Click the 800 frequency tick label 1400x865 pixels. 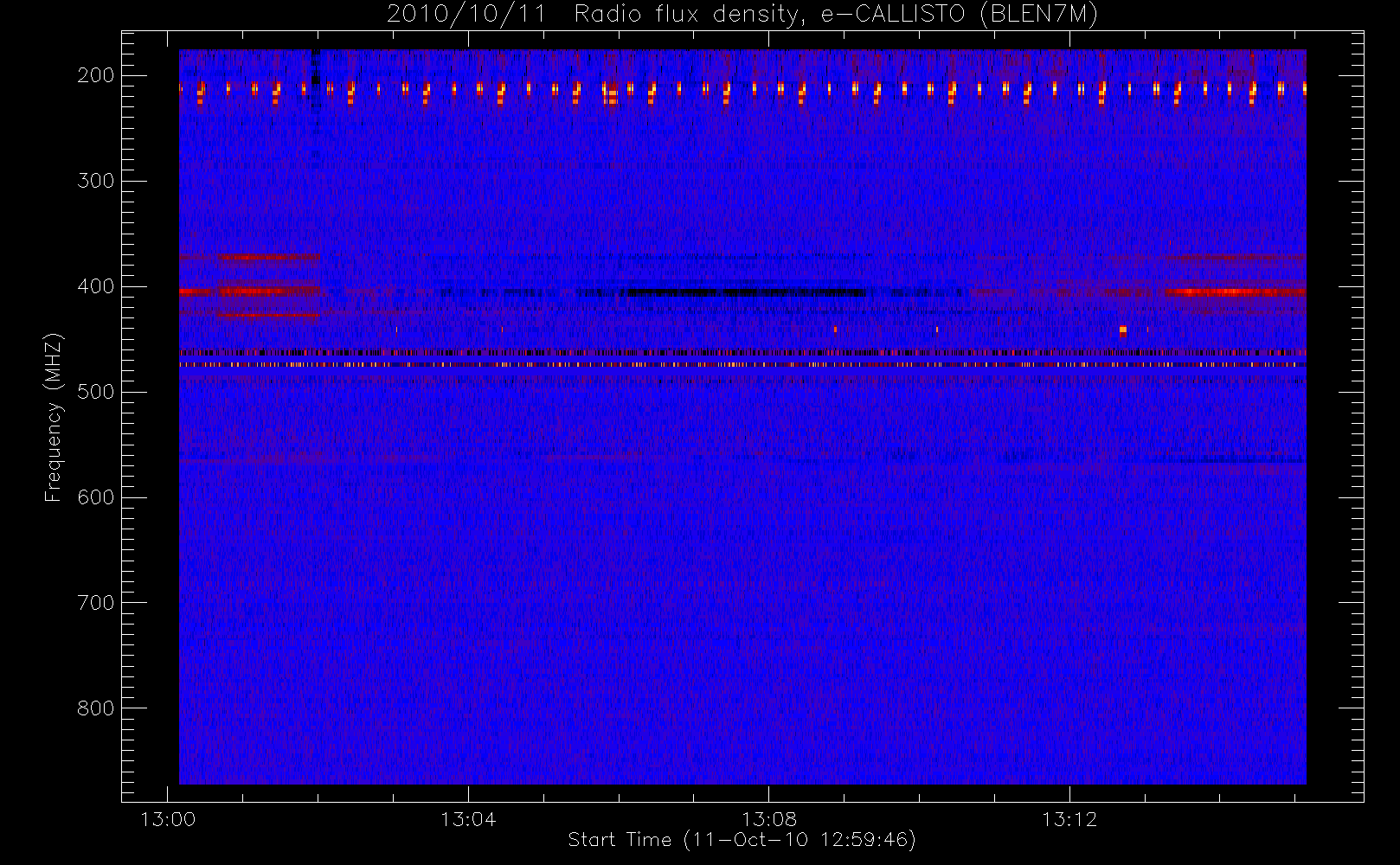(x=96, y=708)
